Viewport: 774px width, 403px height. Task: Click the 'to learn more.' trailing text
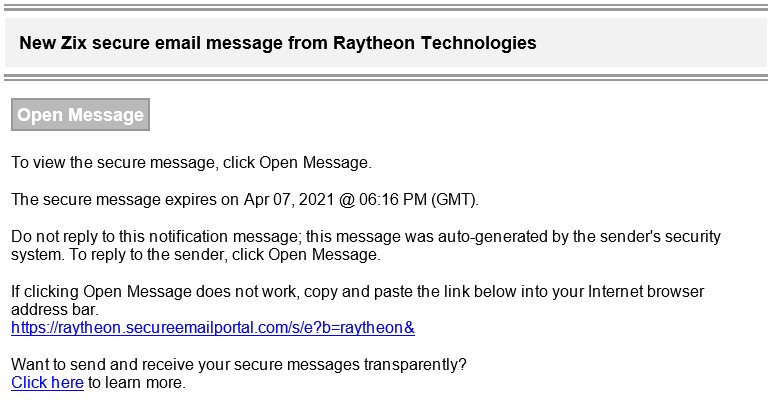click(x=137, y=382)
